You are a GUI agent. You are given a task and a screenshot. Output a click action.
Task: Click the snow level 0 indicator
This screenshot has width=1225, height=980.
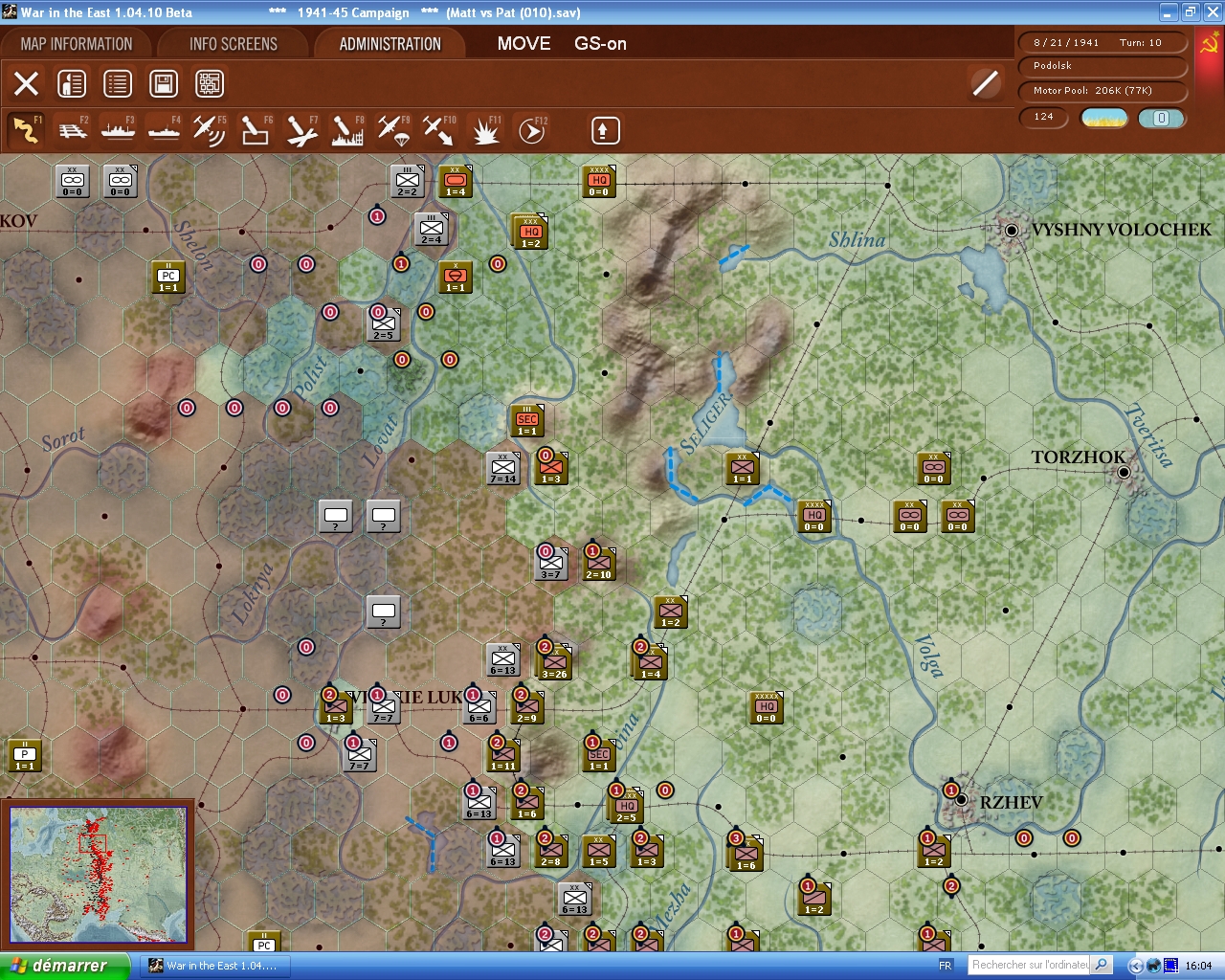pyautogui.click(x=1162, y=118)
